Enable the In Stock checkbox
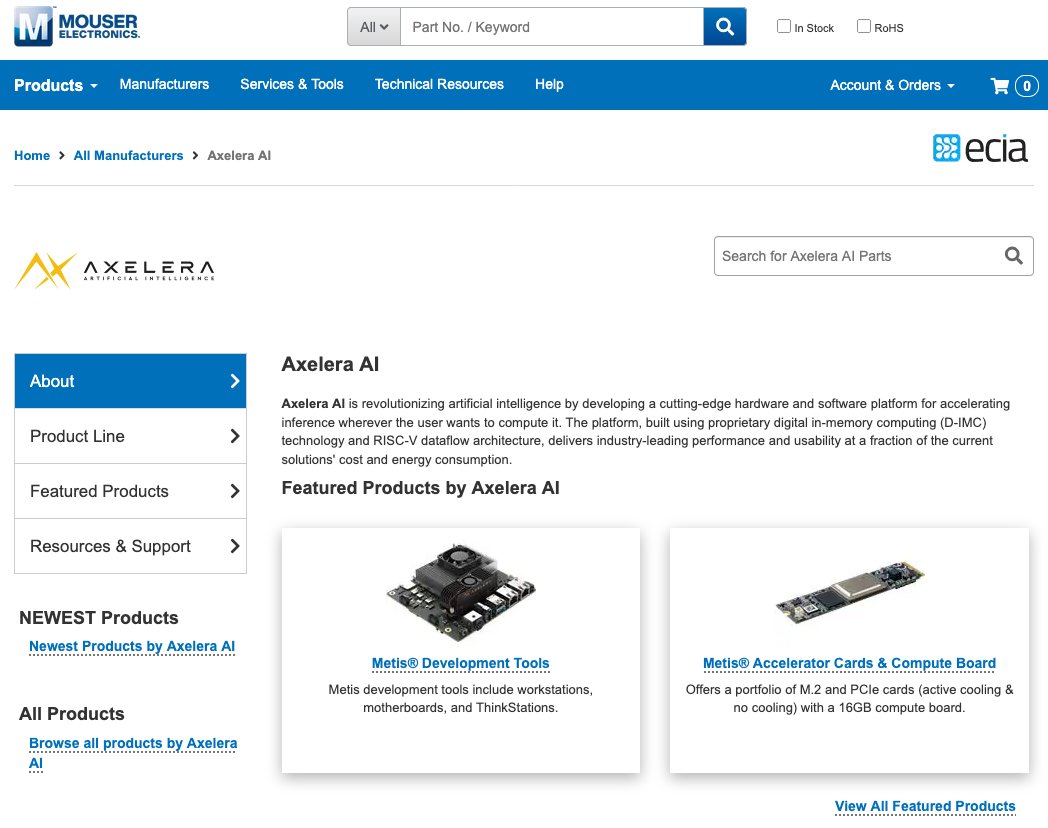 tap(784, 26)
